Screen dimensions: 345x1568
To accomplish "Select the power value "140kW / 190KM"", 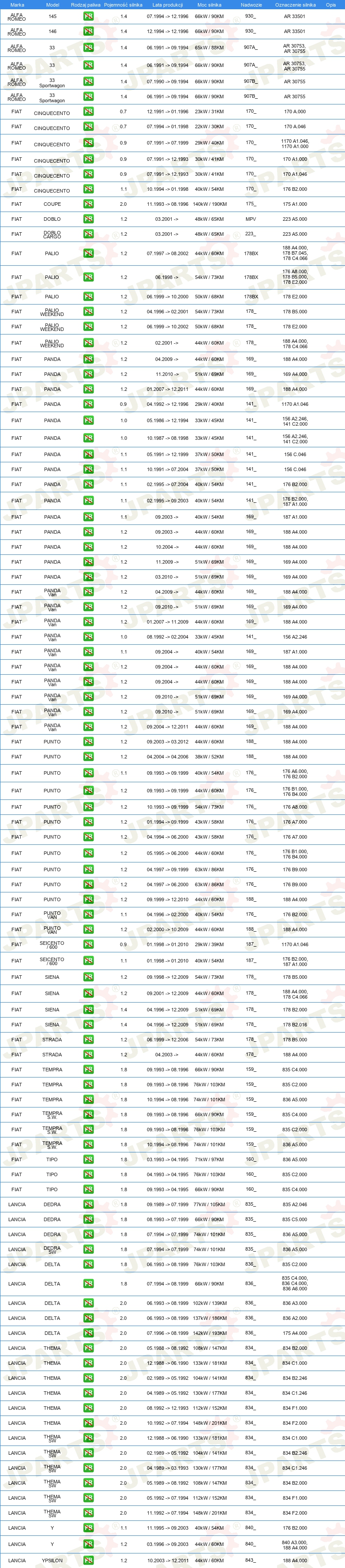I will tap(209, 204).
